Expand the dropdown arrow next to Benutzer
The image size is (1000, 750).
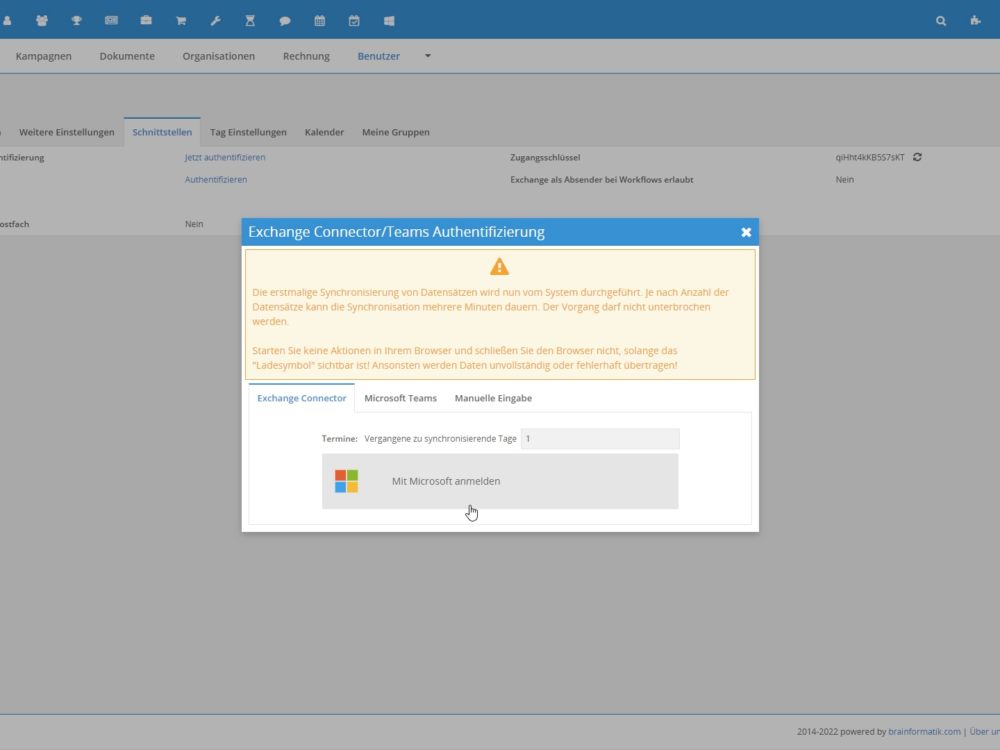[x=428, y=56]
